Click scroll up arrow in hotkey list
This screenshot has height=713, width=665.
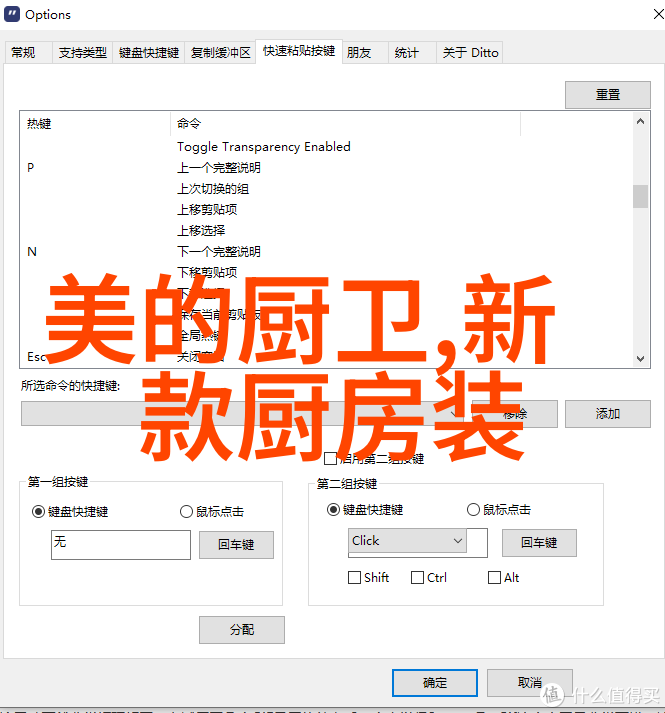coord(640,121)
